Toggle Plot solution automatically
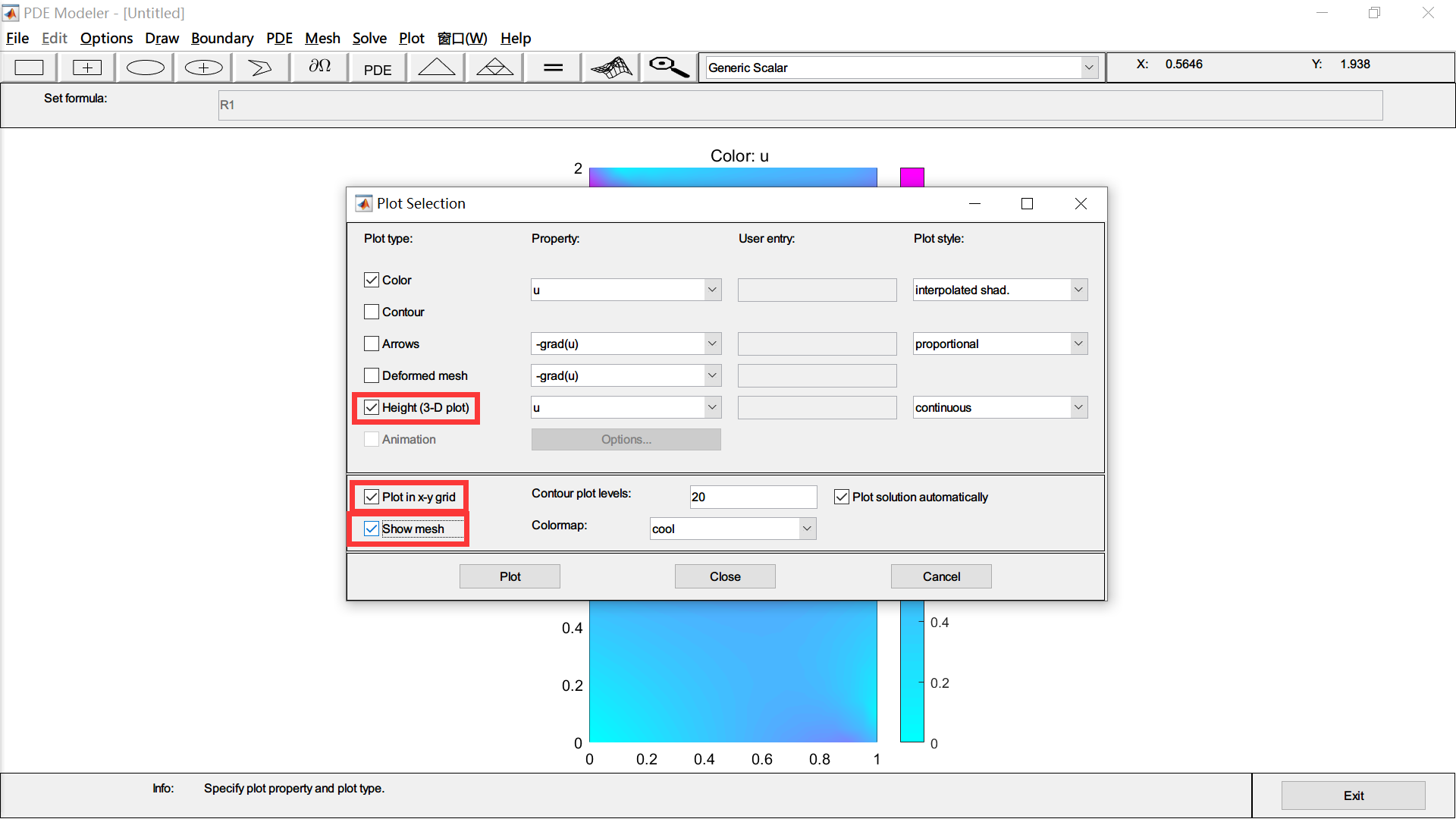Image resolution: width=1456 pixels, height=819 pixels. (x=842, y=497)
